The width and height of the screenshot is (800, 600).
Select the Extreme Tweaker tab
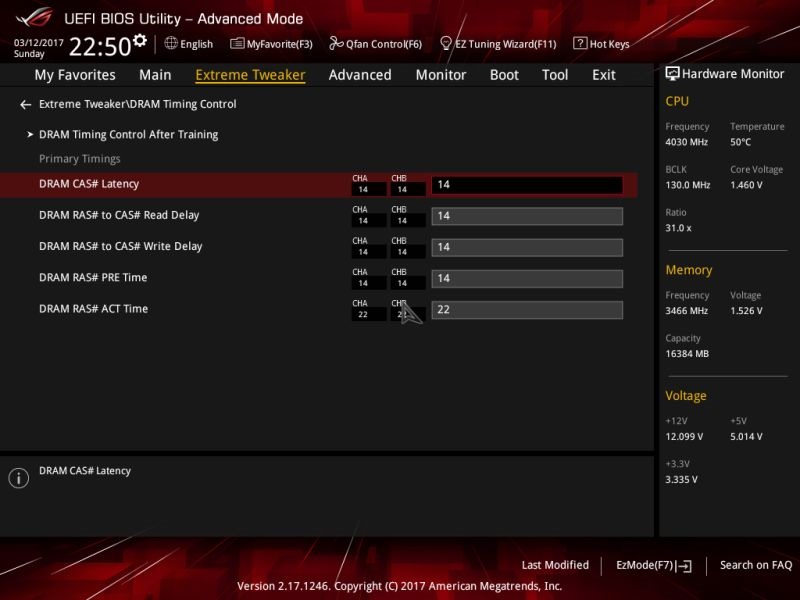[251, 75]
